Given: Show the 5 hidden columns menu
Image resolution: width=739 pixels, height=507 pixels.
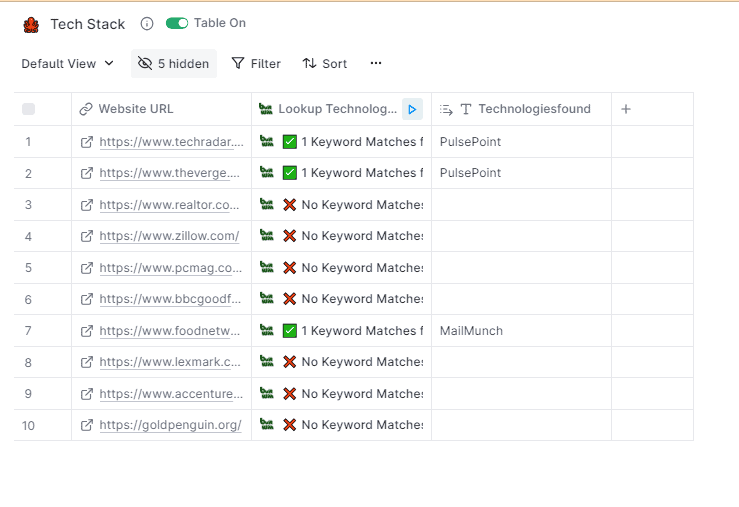Looking at the screenshot, I should point(174,64).
